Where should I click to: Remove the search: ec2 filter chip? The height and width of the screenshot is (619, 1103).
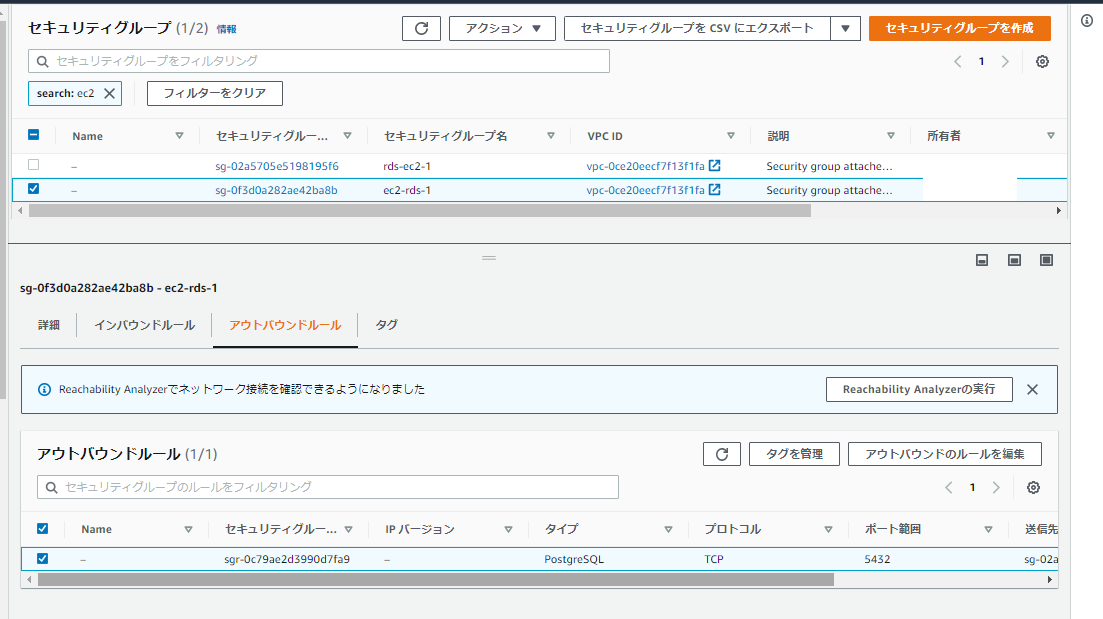109,92
